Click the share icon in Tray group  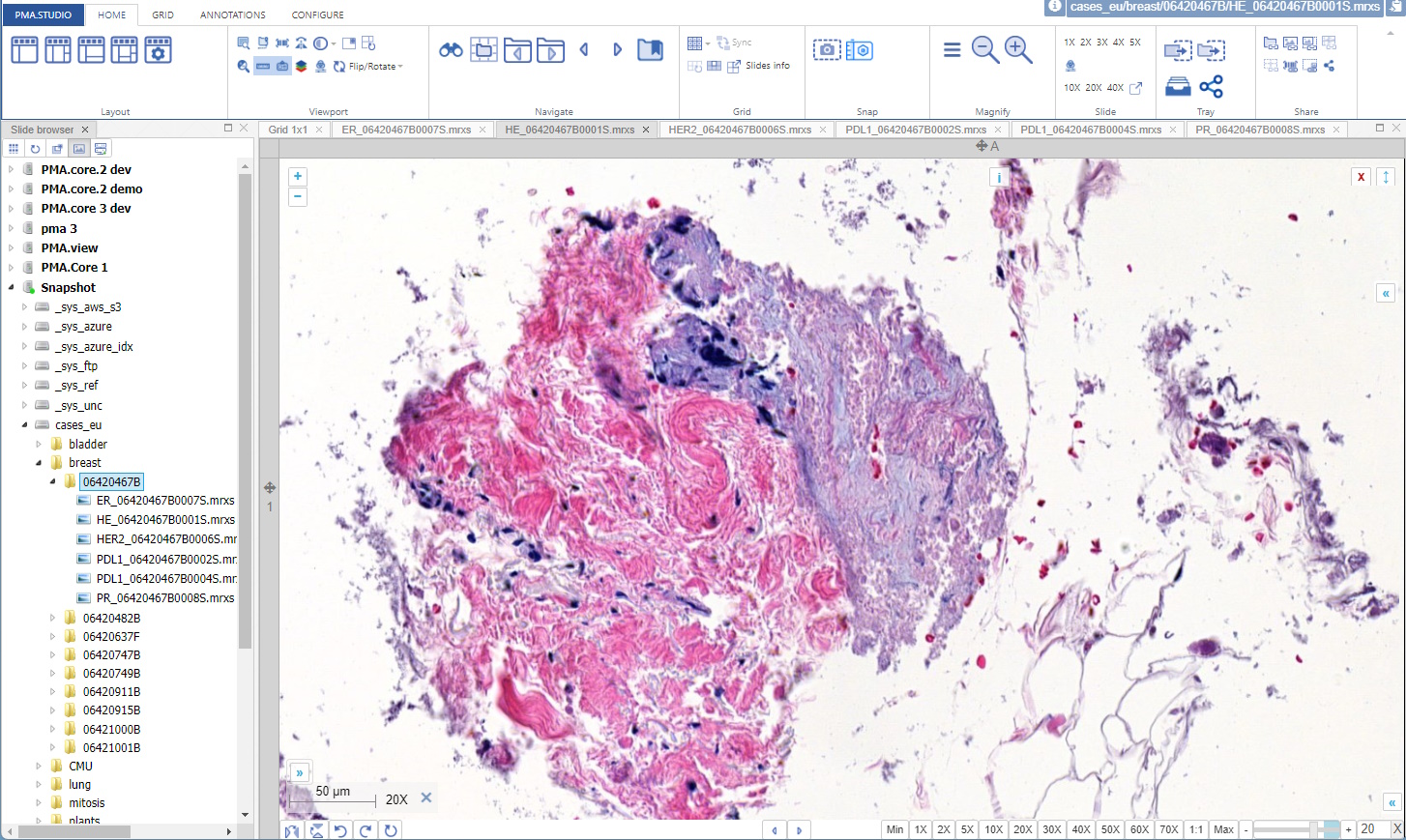pyautogui.click(x=1211, y=87)
